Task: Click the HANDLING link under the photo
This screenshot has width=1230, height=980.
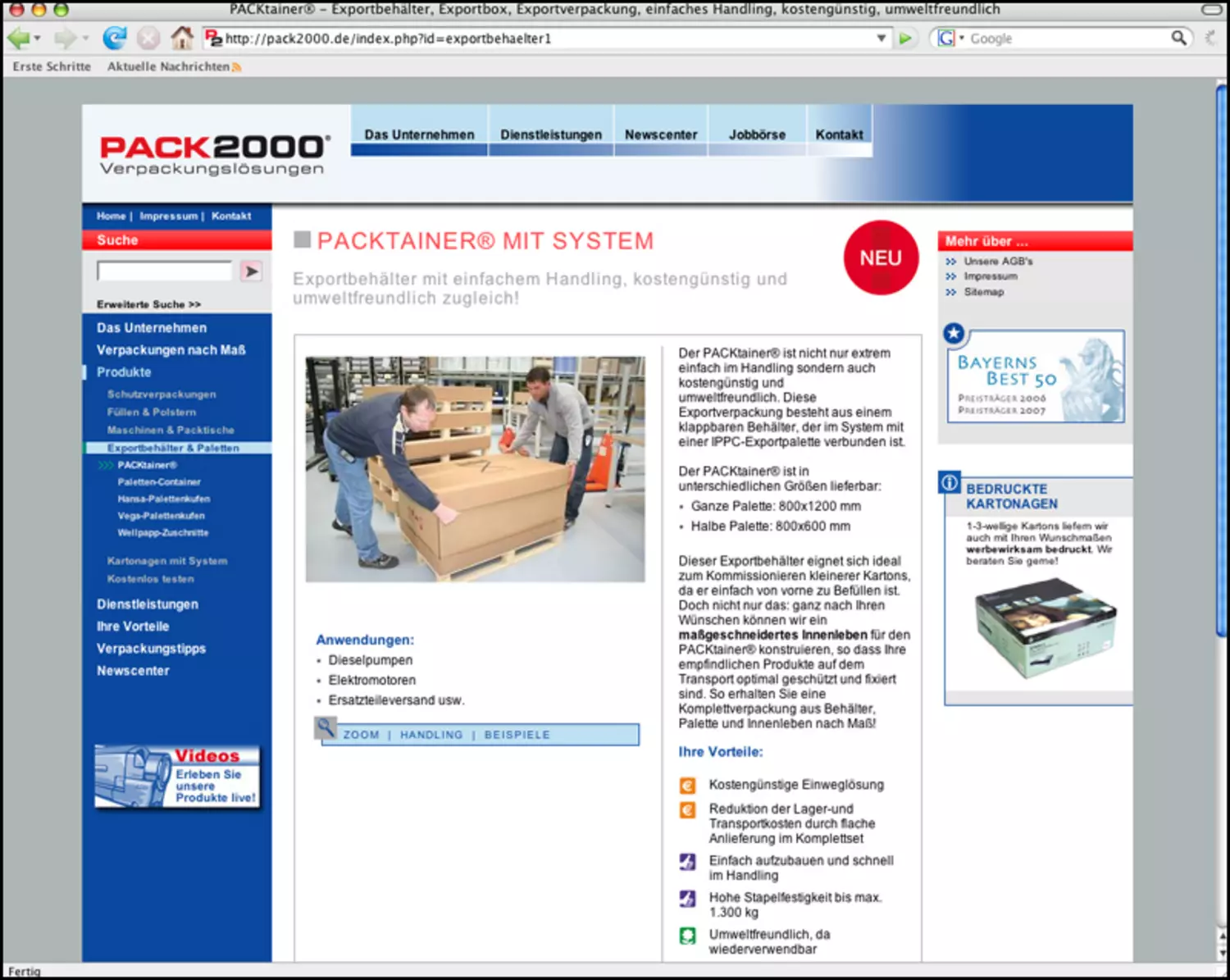Action: coord(431,735)
